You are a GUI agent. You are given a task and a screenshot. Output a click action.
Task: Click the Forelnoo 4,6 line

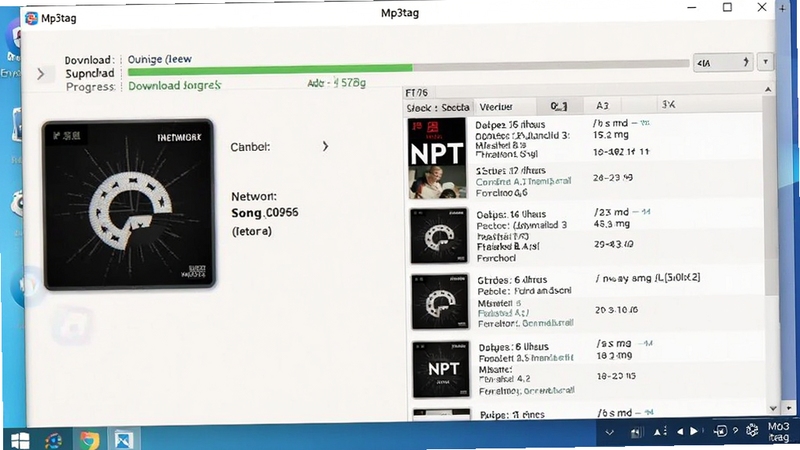point(502,193)
